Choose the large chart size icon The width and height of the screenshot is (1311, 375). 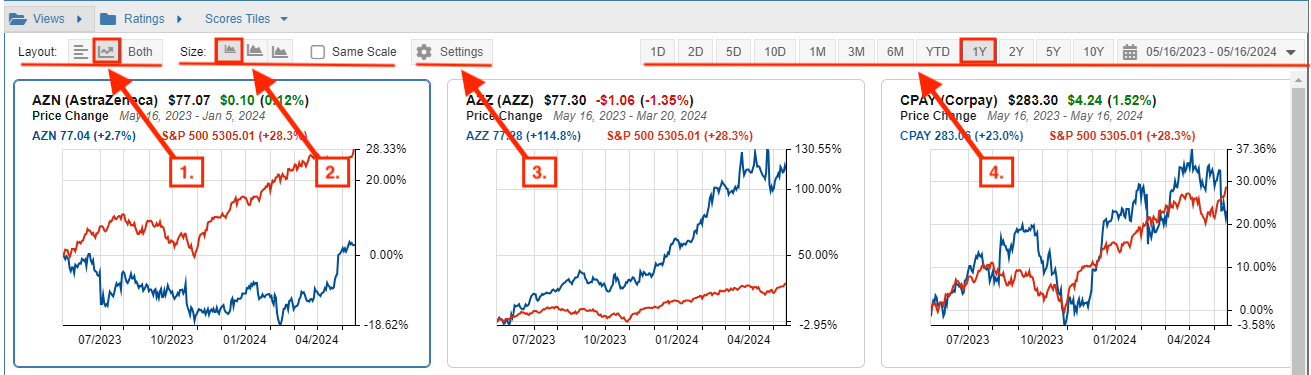(281, 51)
